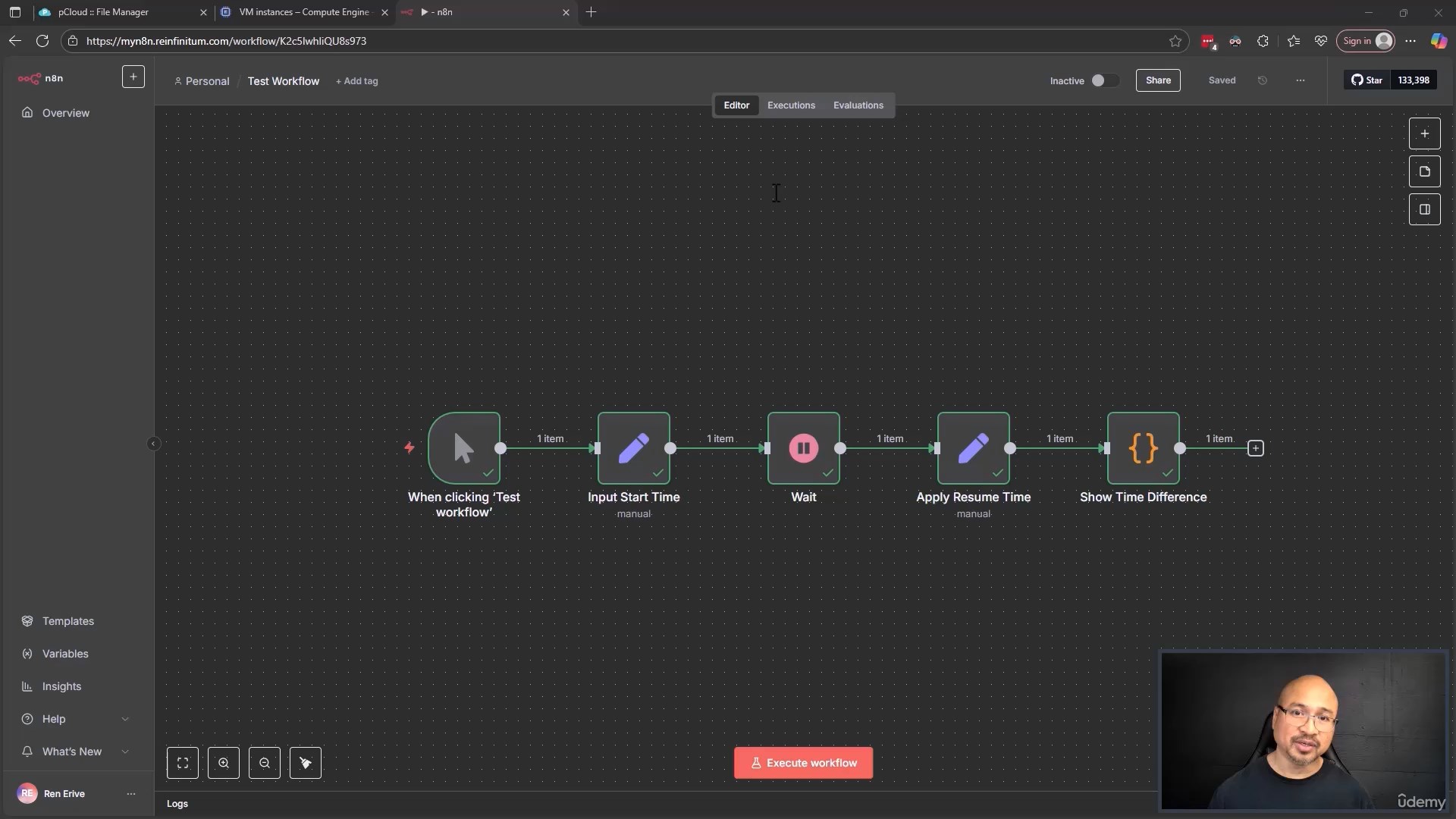Click the Add tag field
Viewport: 1456px width, 819px height.
pos(357,81)
